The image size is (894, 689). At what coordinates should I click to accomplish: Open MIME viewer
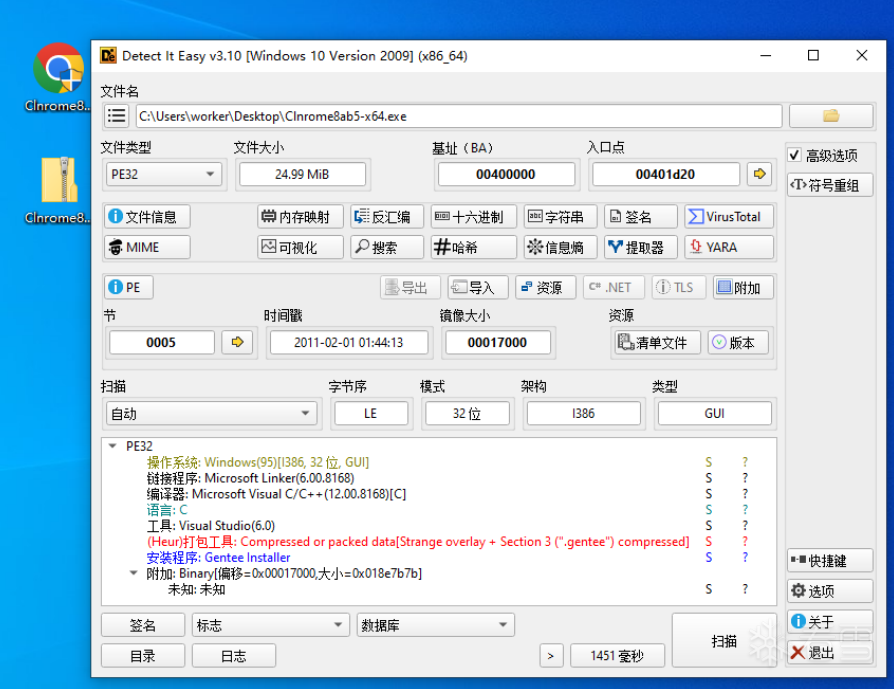pos(147,247)
